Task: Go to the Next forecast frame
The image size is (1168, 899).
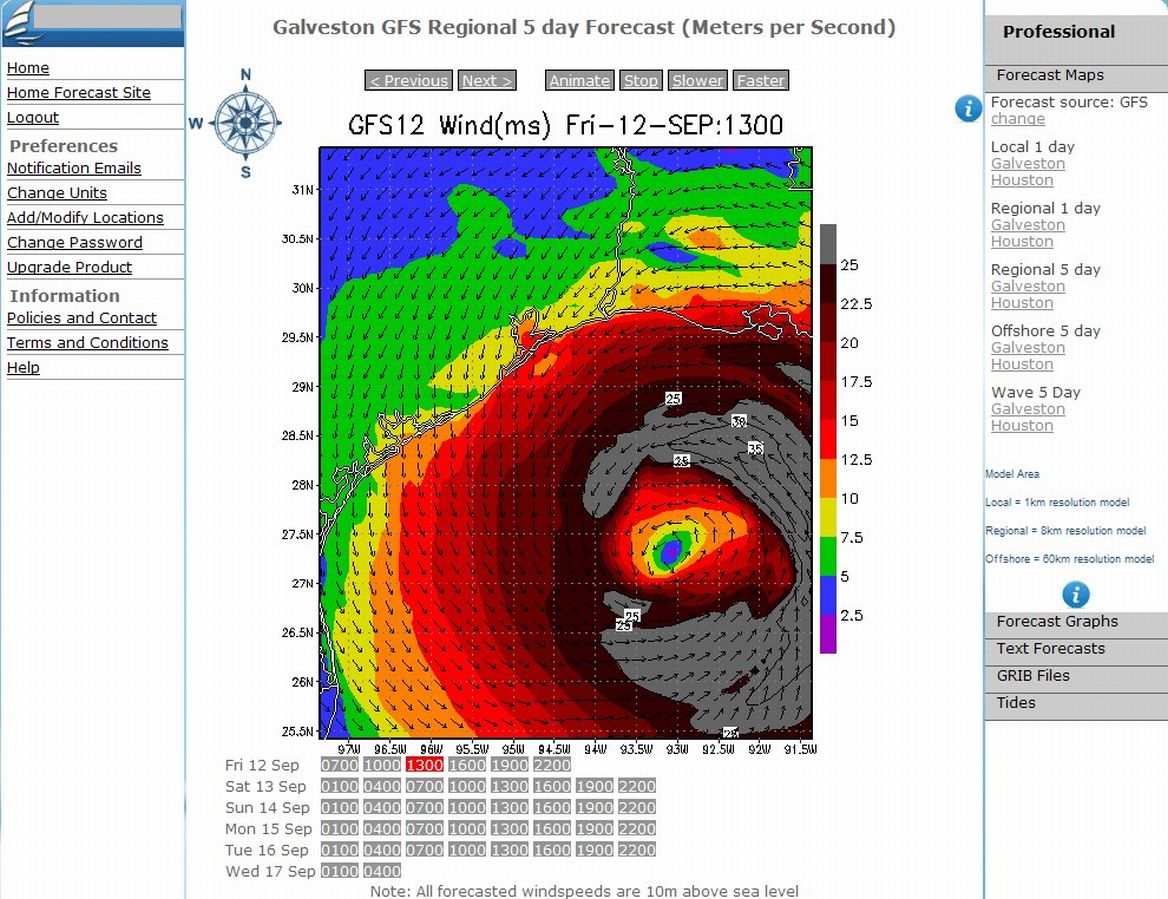Action: [x=486, y=80]
